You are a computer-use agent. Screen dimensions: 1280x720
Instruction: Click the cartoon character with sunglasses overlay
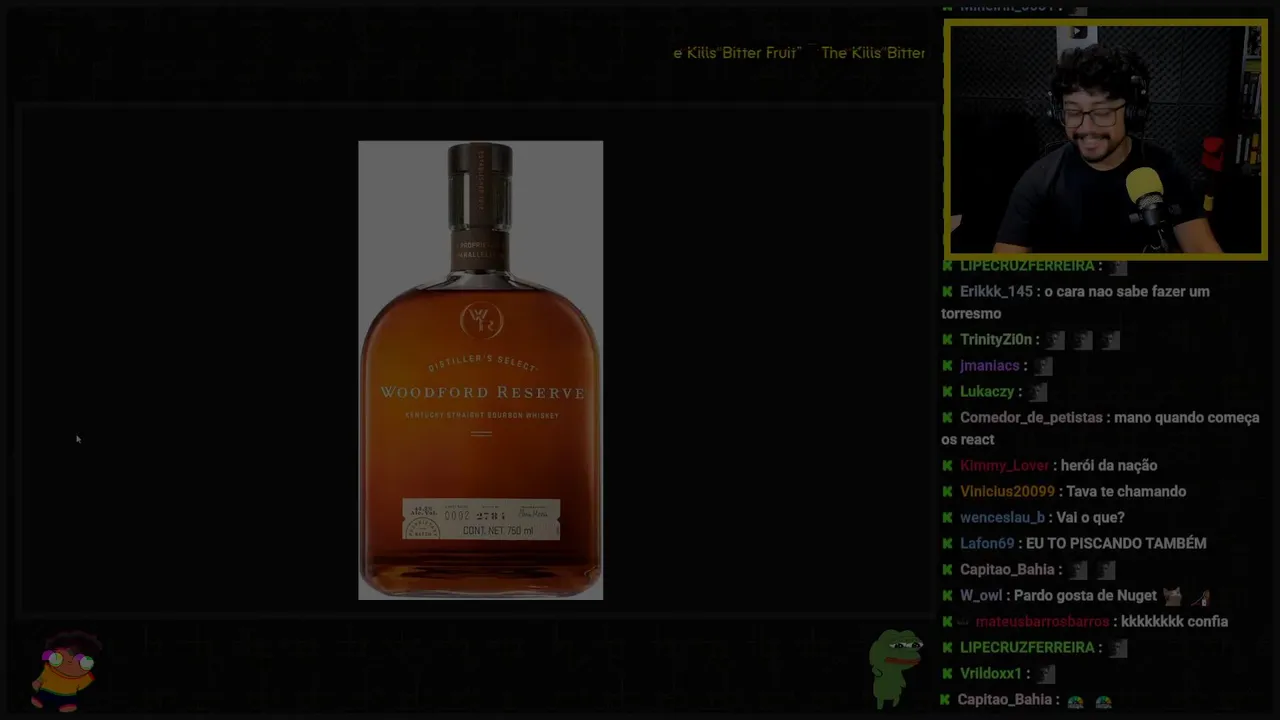[67, 670]
